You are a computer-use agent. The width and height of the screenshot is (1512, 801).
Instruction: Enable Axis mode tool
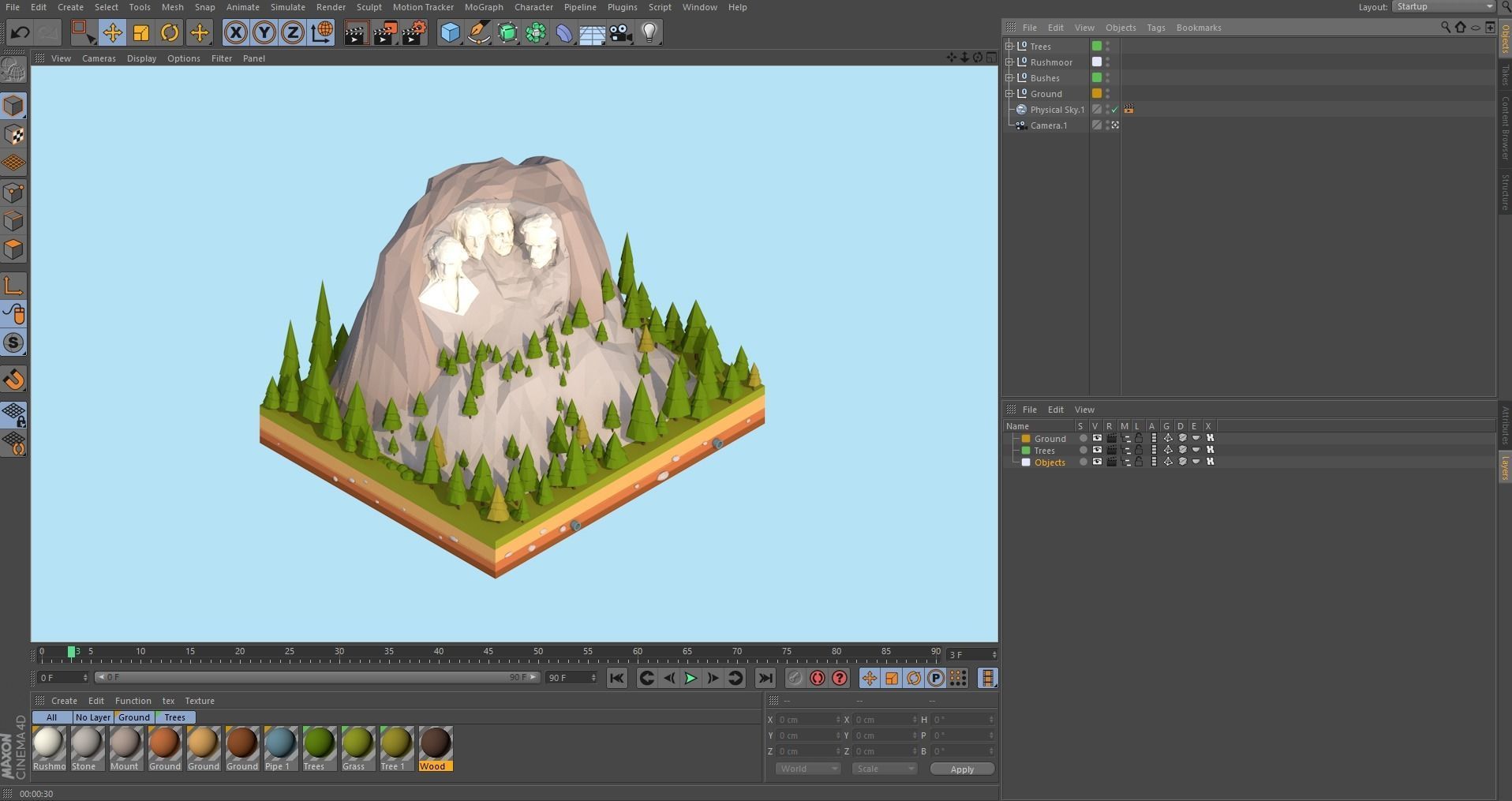14,285
